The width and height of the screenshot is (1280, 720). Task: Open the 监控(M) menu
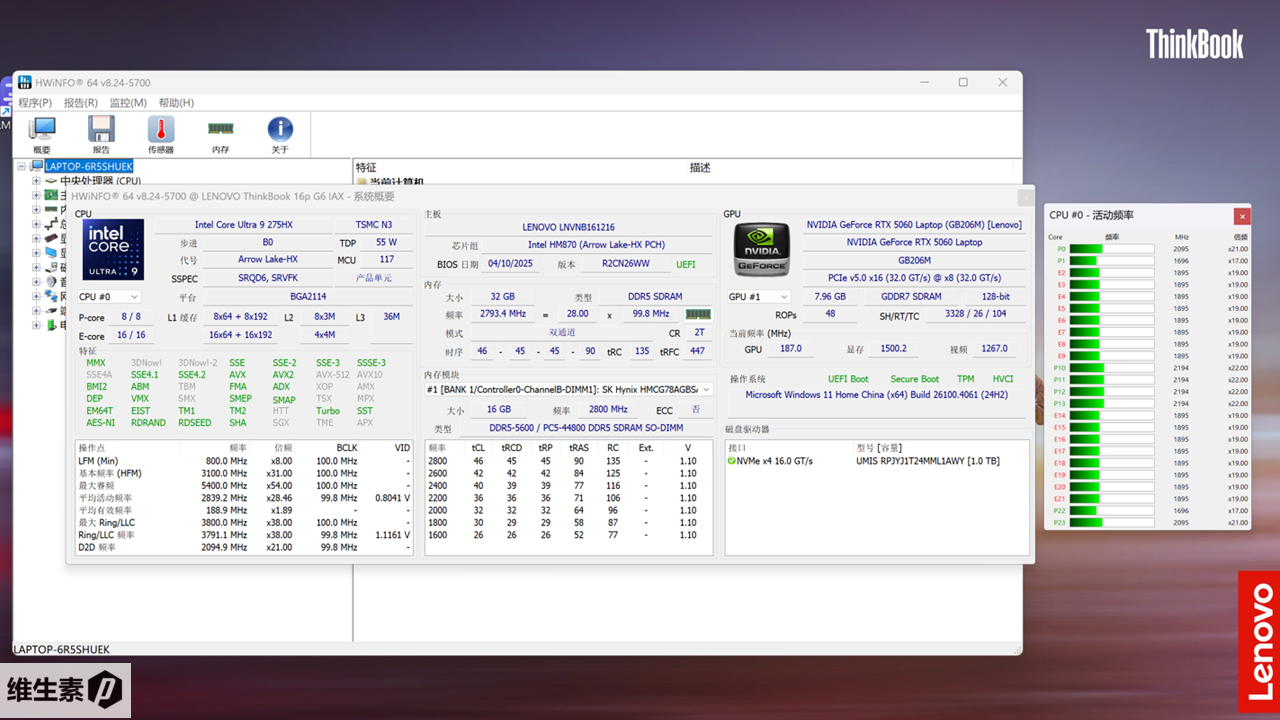point(128,103)
